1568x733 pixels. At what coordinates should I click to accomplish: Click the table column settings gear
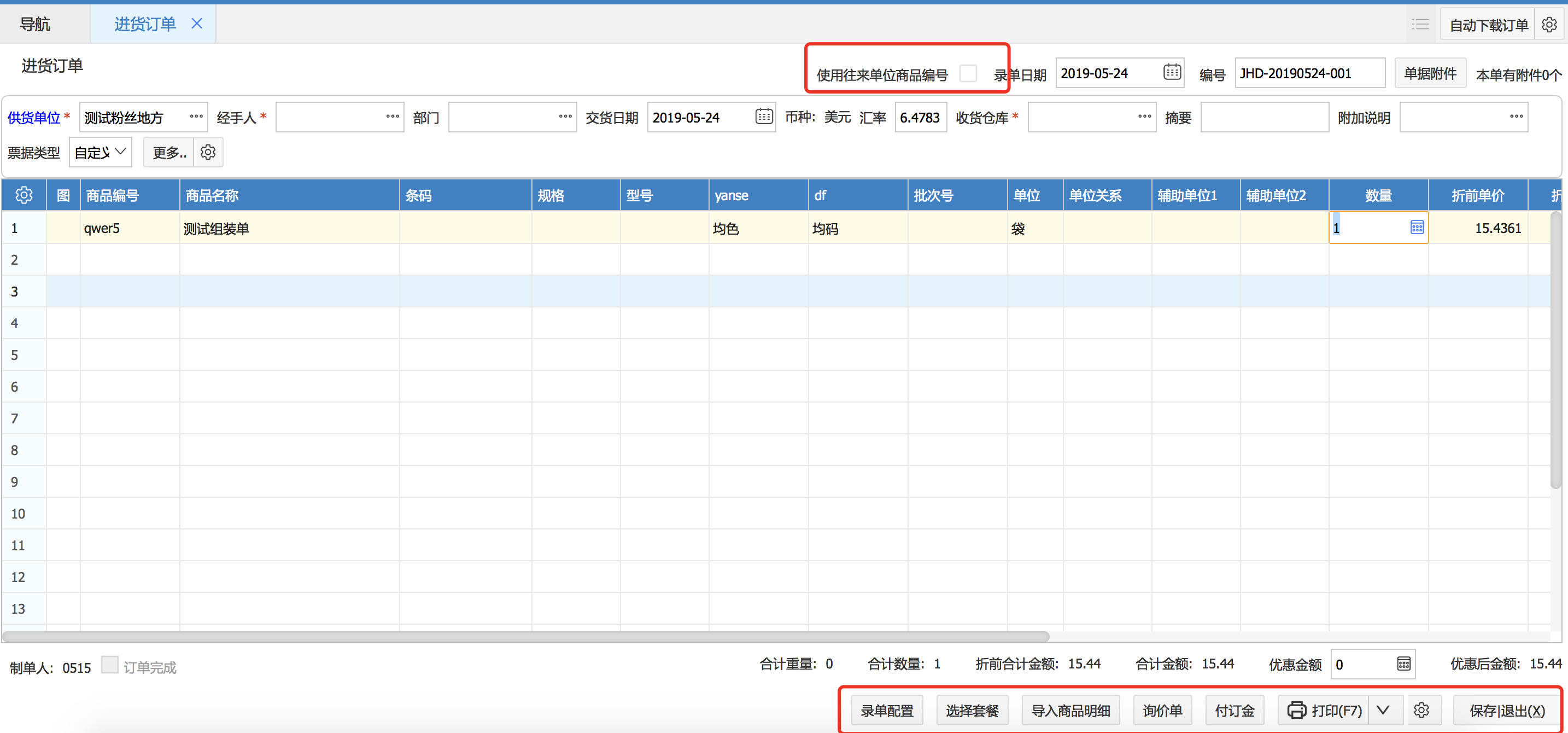point(24,195)
